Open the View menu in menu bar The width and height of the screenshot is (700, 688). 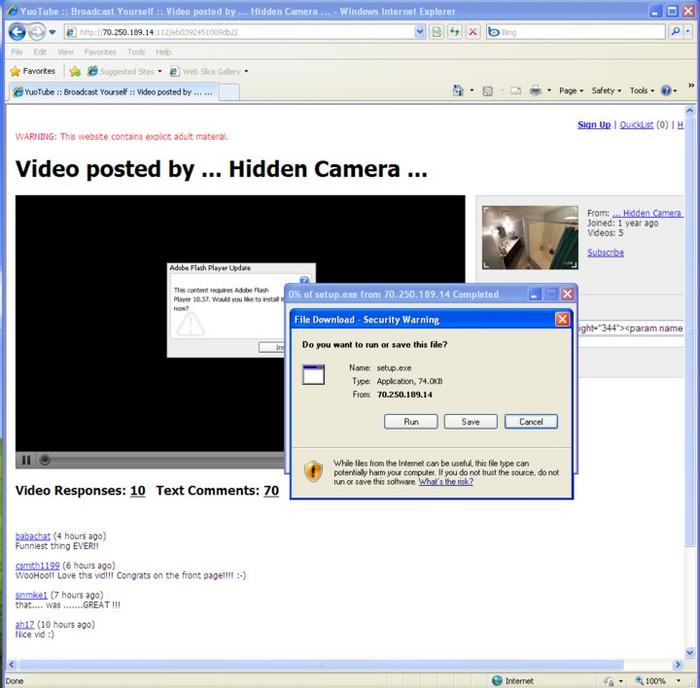(66, 52)
